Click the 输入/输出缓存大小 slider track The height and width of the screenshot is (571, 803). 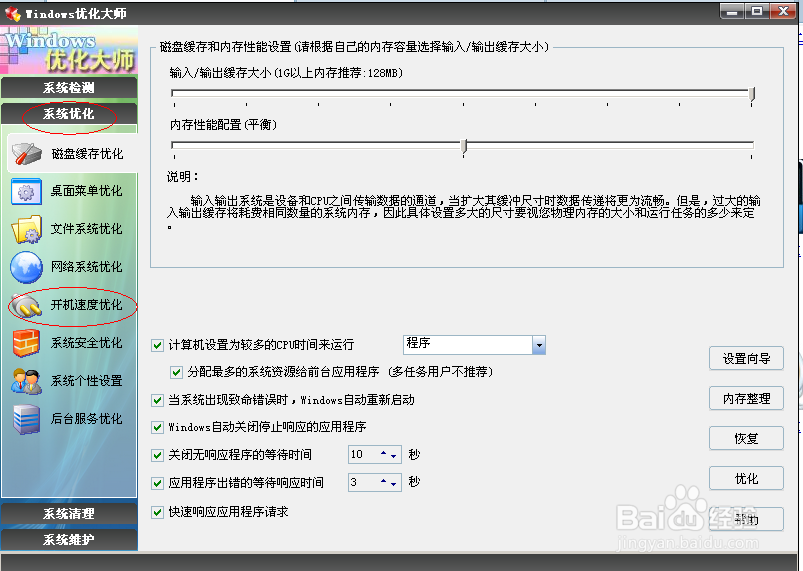(461, 93)
